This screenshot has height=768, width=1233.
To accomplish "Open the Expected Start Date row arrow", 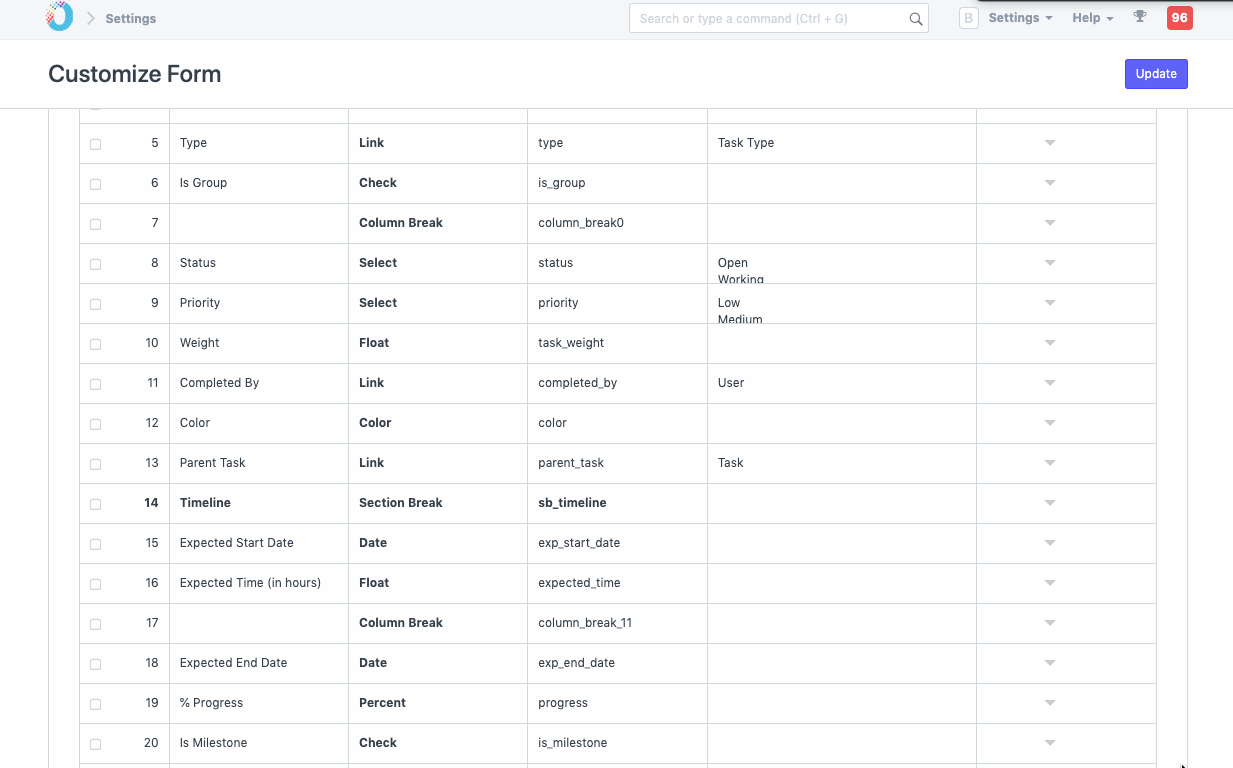I will 1050,543.
